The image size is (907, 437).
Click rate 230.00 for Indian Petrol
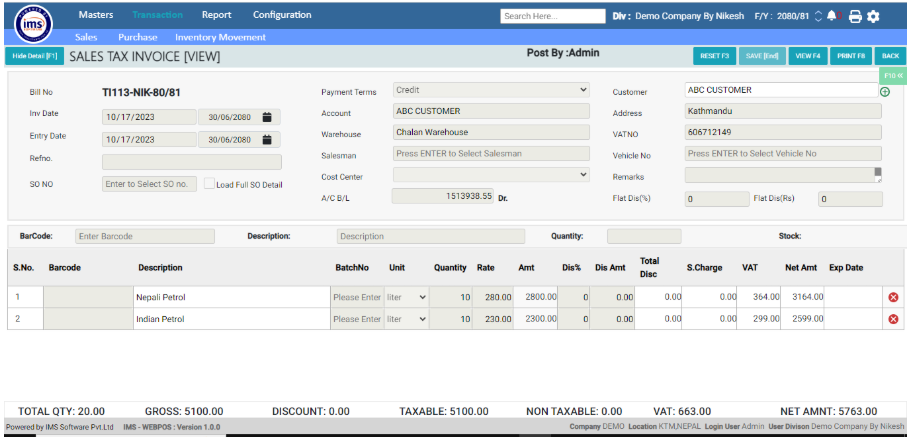pos(493,319)
